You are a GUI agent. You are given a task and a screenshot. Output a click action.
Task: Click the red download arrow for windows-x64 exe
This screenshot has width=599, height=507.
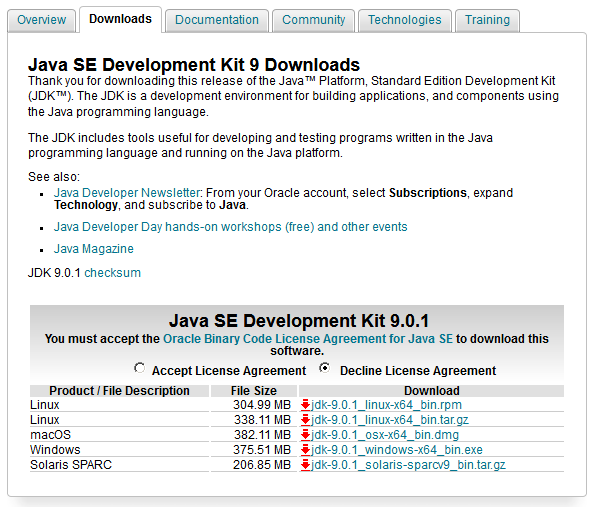coord(305,450)
